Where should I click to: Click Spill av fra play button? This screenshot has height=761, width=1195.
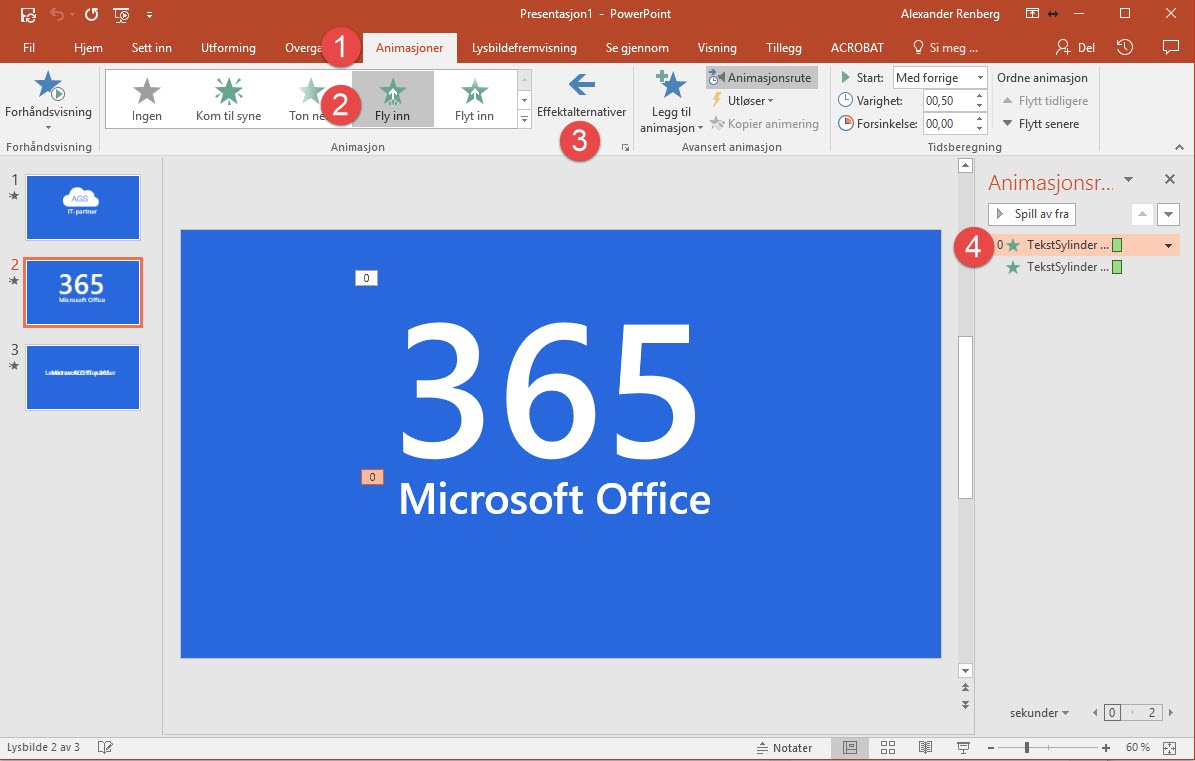coord(1032,214)
